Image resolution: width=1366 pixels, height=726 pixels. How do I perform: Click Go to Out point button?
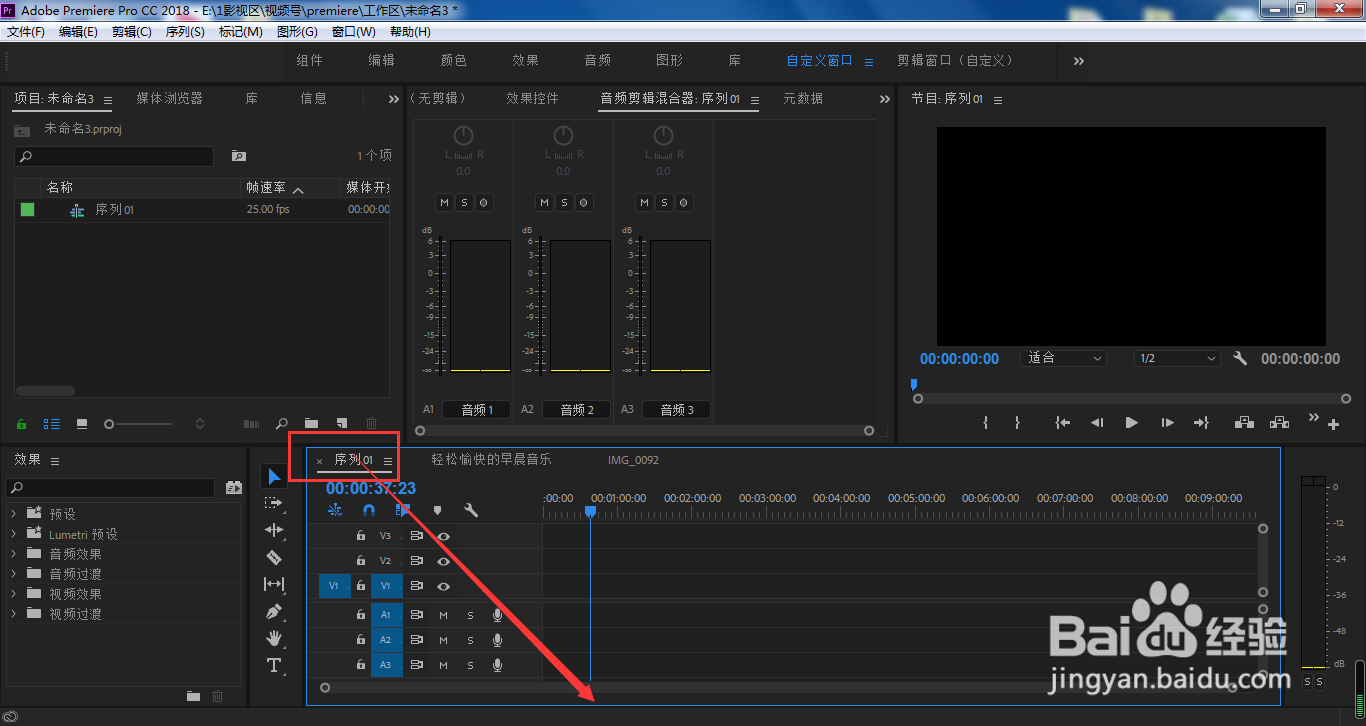click(x=1201, y=423)
